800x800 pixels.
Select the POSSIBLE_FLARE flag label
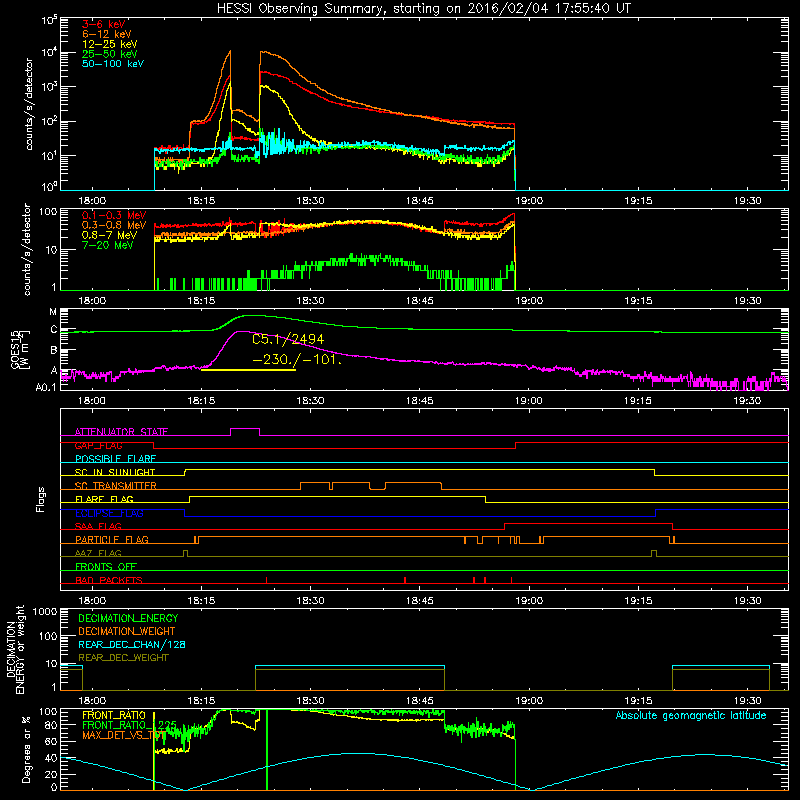(x=115, y=459)
